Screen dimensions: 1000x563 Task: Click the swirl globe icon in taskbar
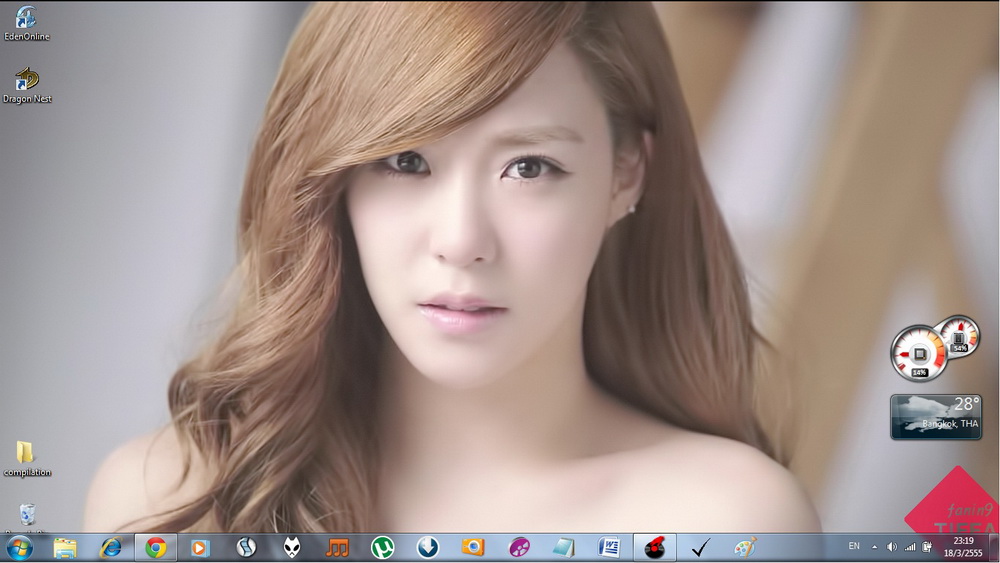(x=246, y=548)
